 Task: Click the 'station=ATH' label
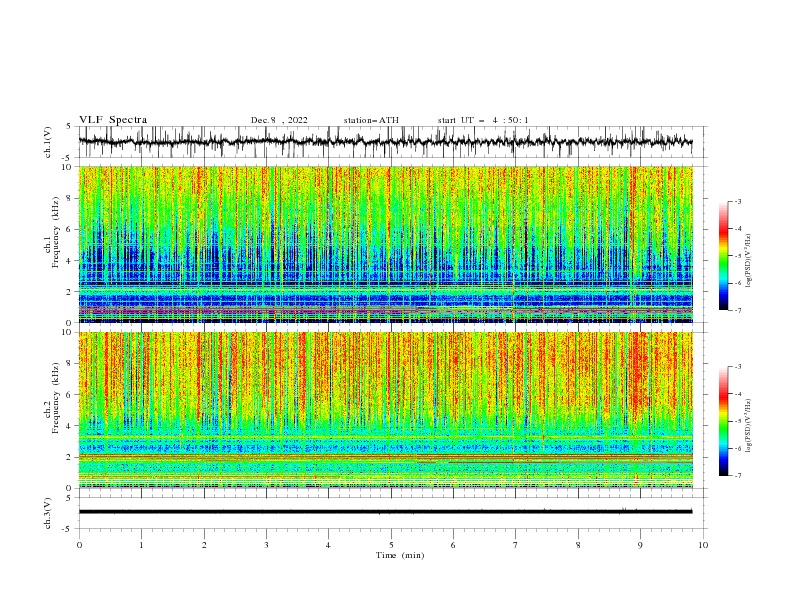point(371,120)
